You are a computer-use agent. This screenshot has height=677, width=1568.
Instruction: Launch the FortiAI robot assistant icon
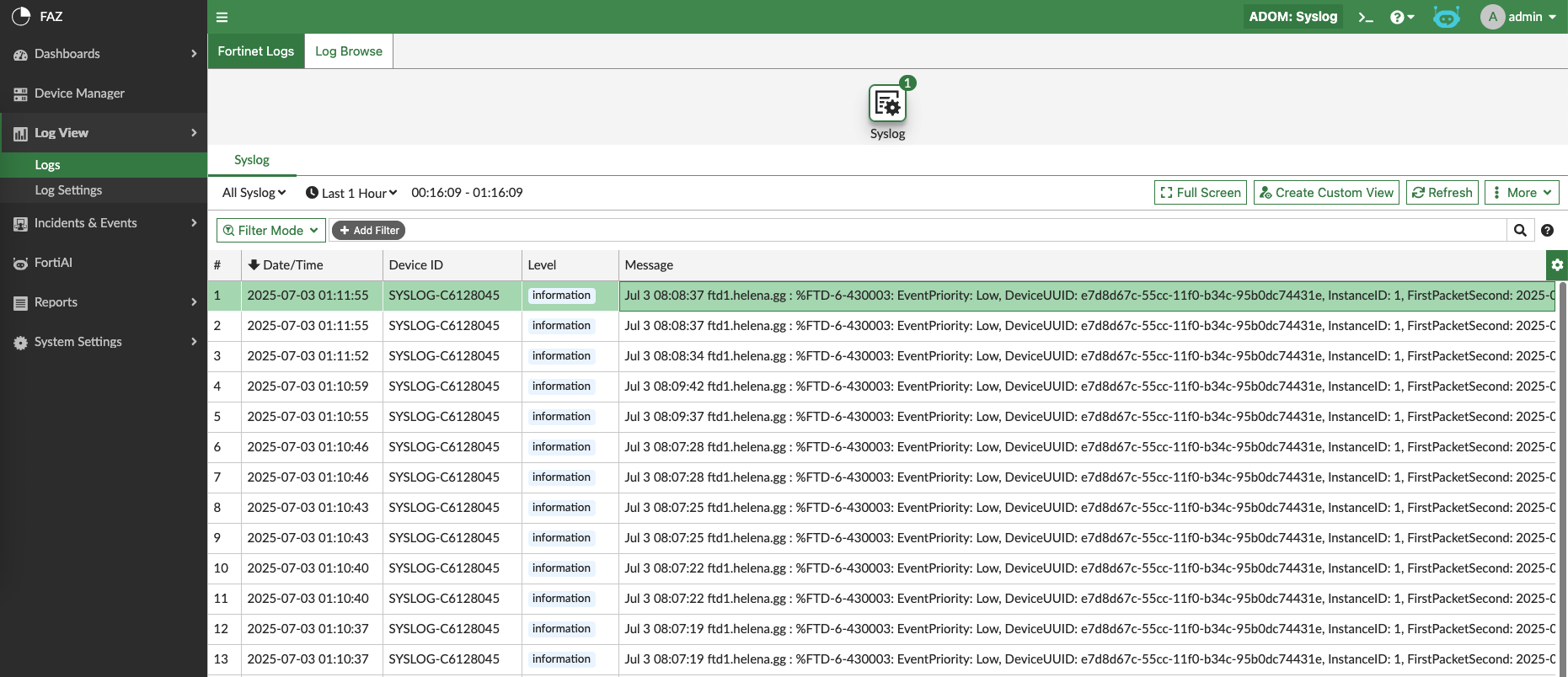pyautogui.click(x=1446, y=17)
